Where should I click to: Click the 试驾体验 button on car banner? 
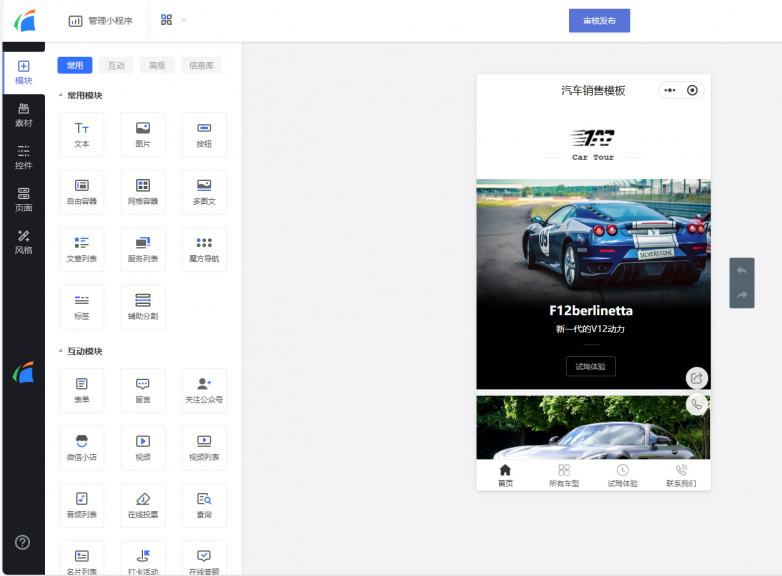click(590, 367)
